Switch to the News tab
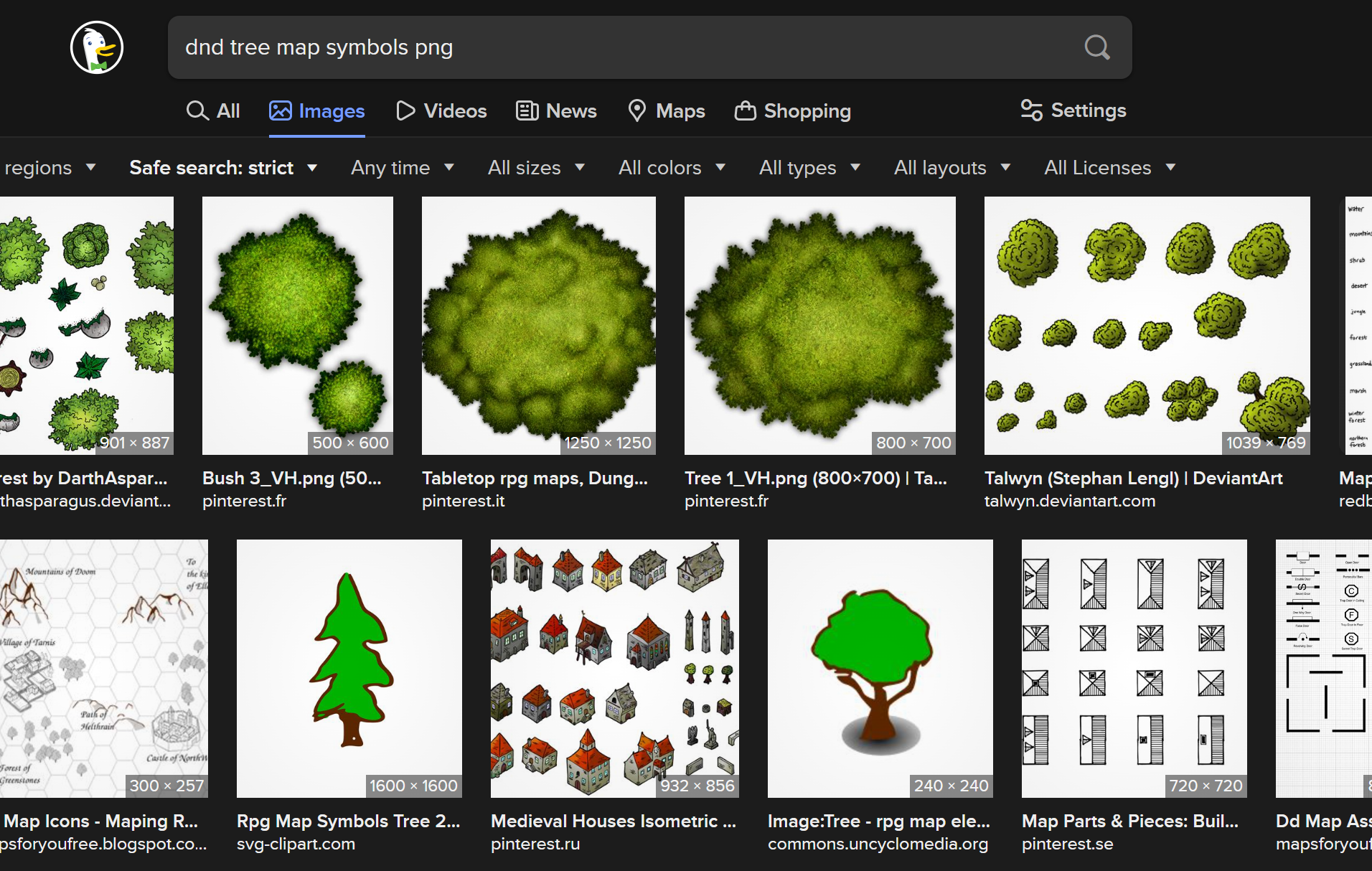The width and height of the screenshot is (1372, 871). click(556, 110)
